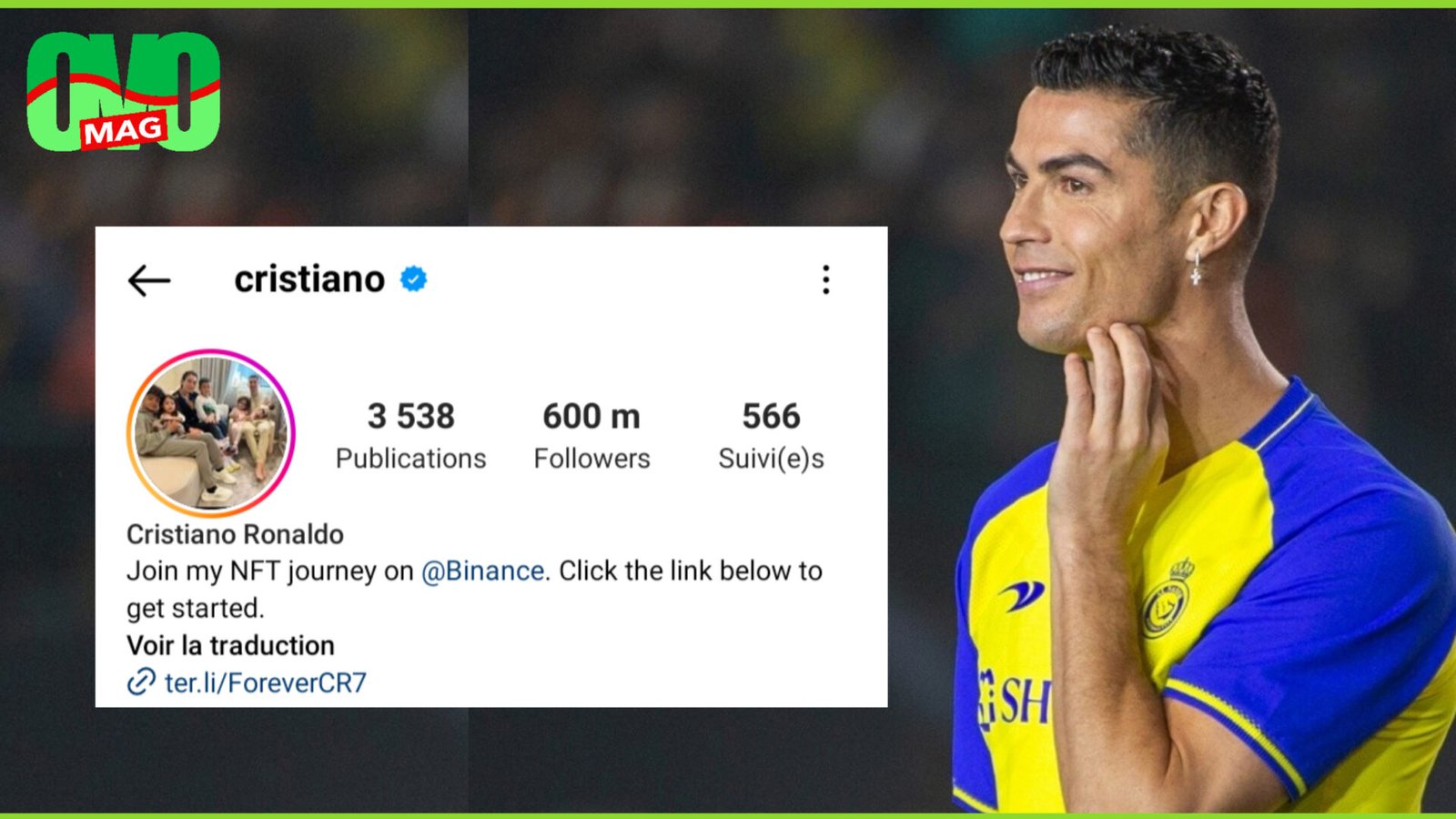View the 566 Suivi(e)s list
Image resolution: width=1456 pixels, height=819 pixels.
[771, 436]
